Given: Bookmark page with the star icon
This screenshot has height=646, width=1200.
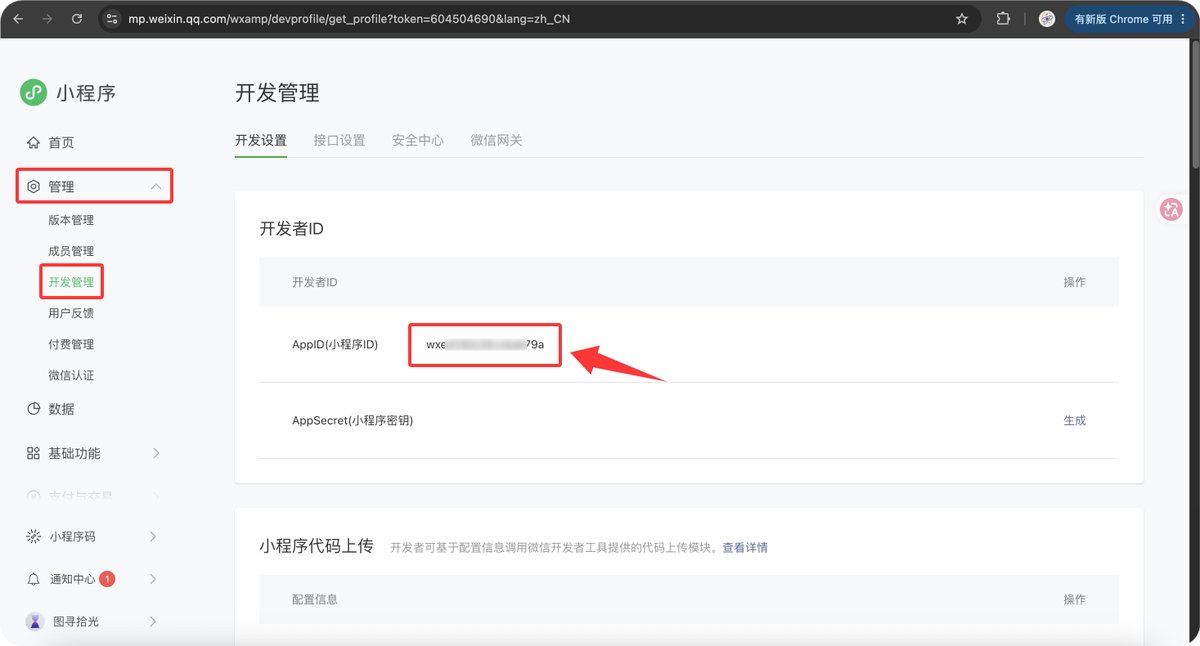Looking at the screenshot, I should coord(962,19).
